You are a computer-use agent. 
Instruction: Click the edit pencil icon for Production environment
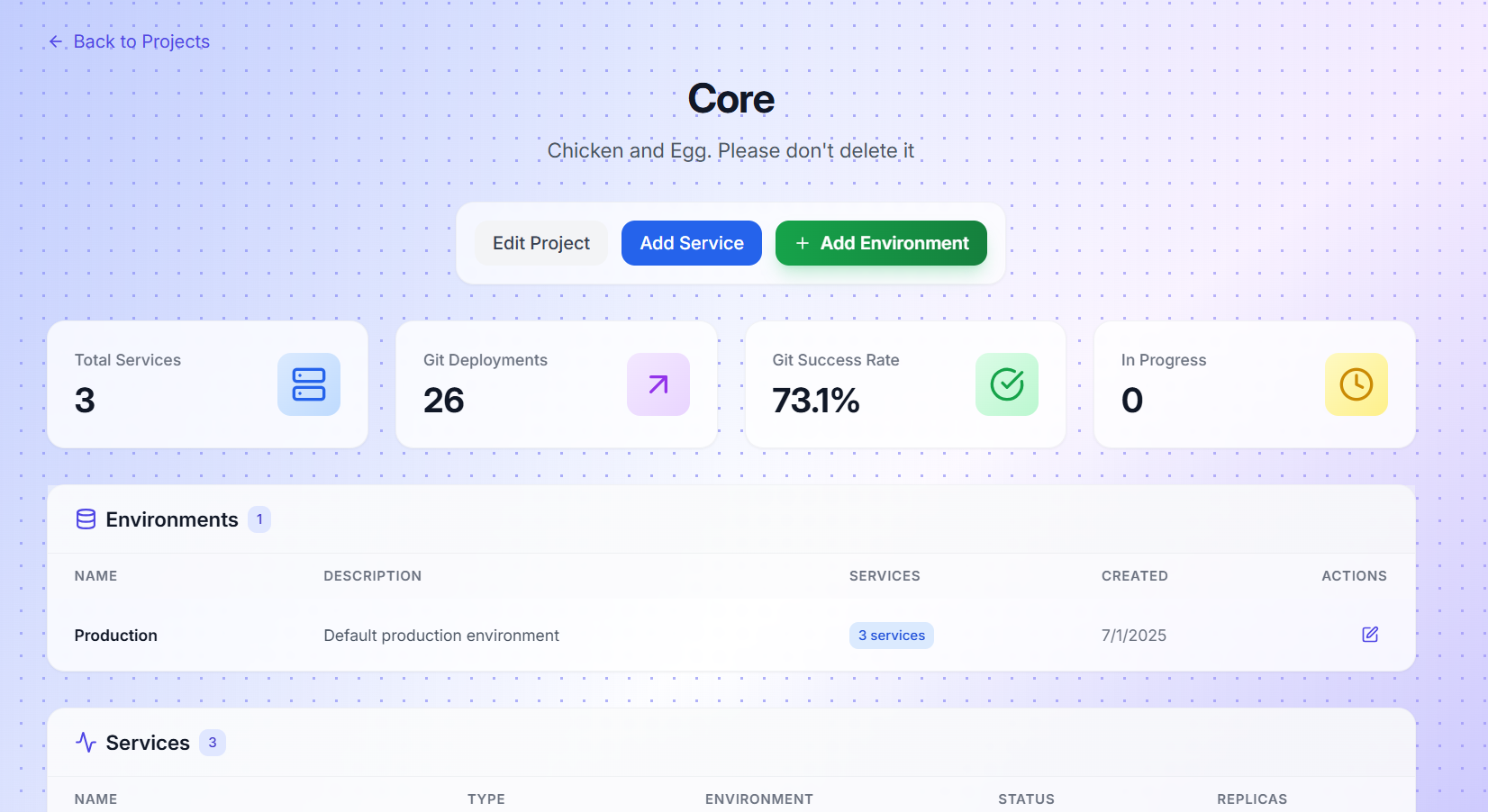coord(1370,635)
